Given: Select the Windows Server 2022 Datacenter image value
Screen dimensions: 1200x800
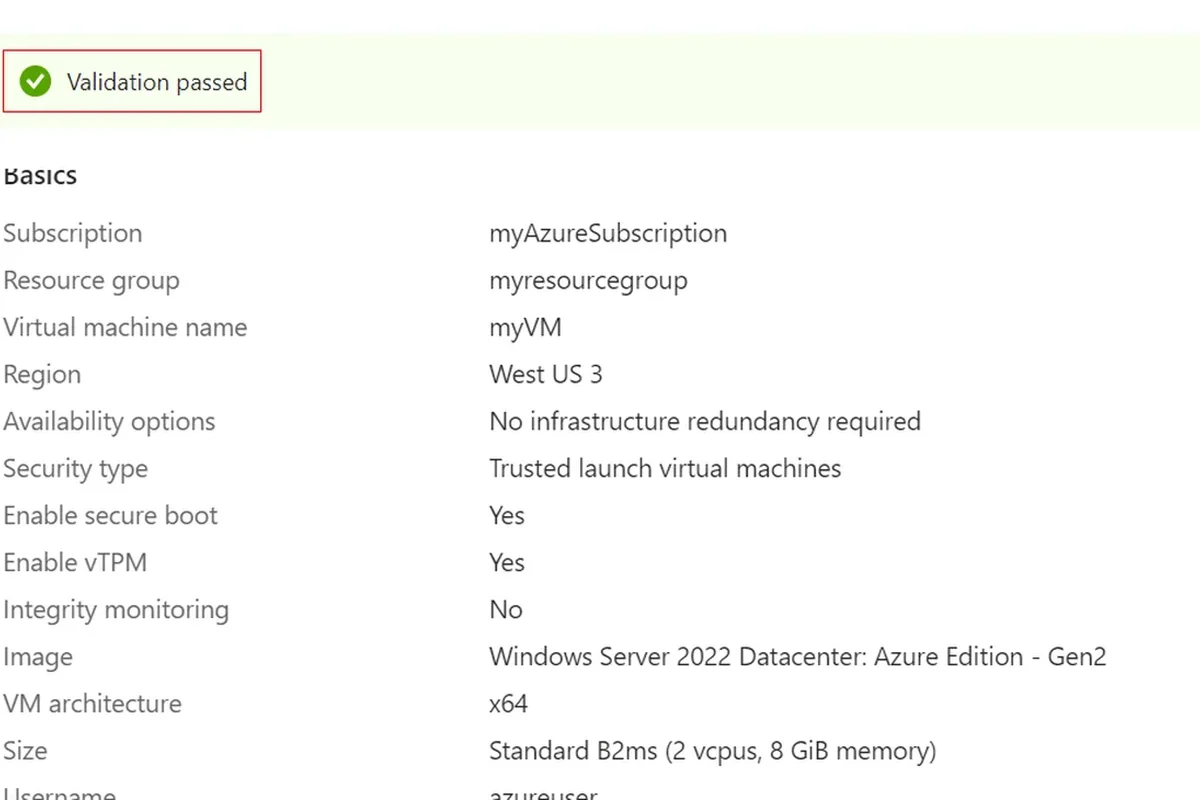Looking at the screenshot, I should point(798,657).
